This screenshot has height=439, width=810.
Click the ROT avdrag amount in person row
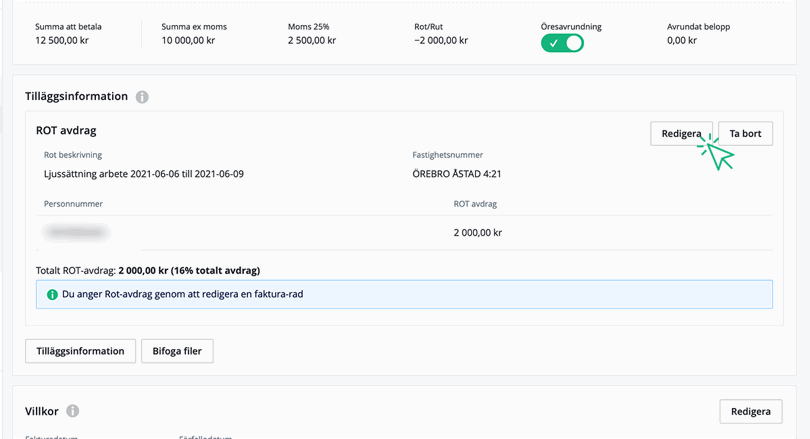tap(477, 232)
